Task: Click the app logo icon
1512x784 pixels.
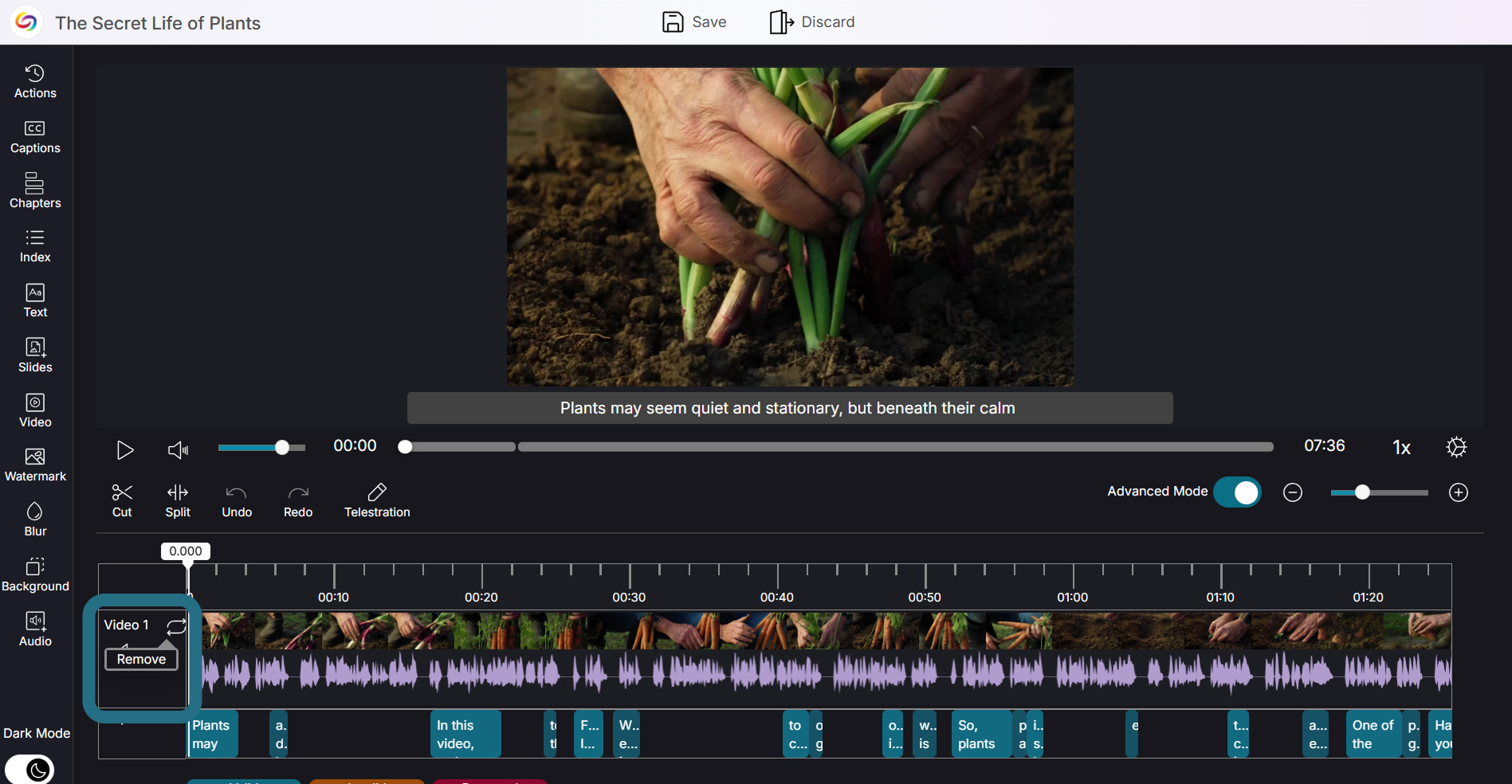Action: click(x=26, y=22)
